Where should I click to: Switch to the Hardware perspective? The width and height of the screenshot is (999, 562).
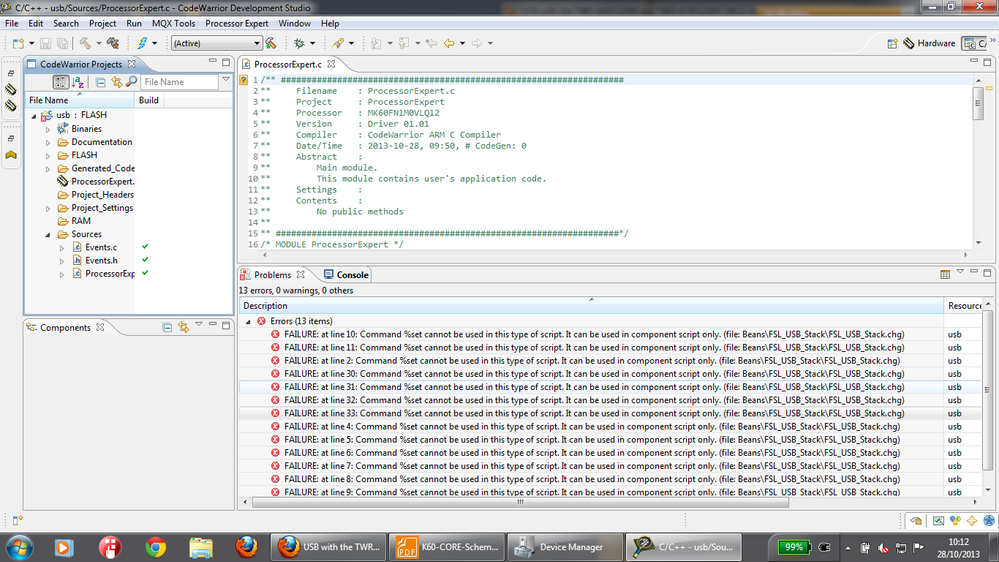click(929, 43)
